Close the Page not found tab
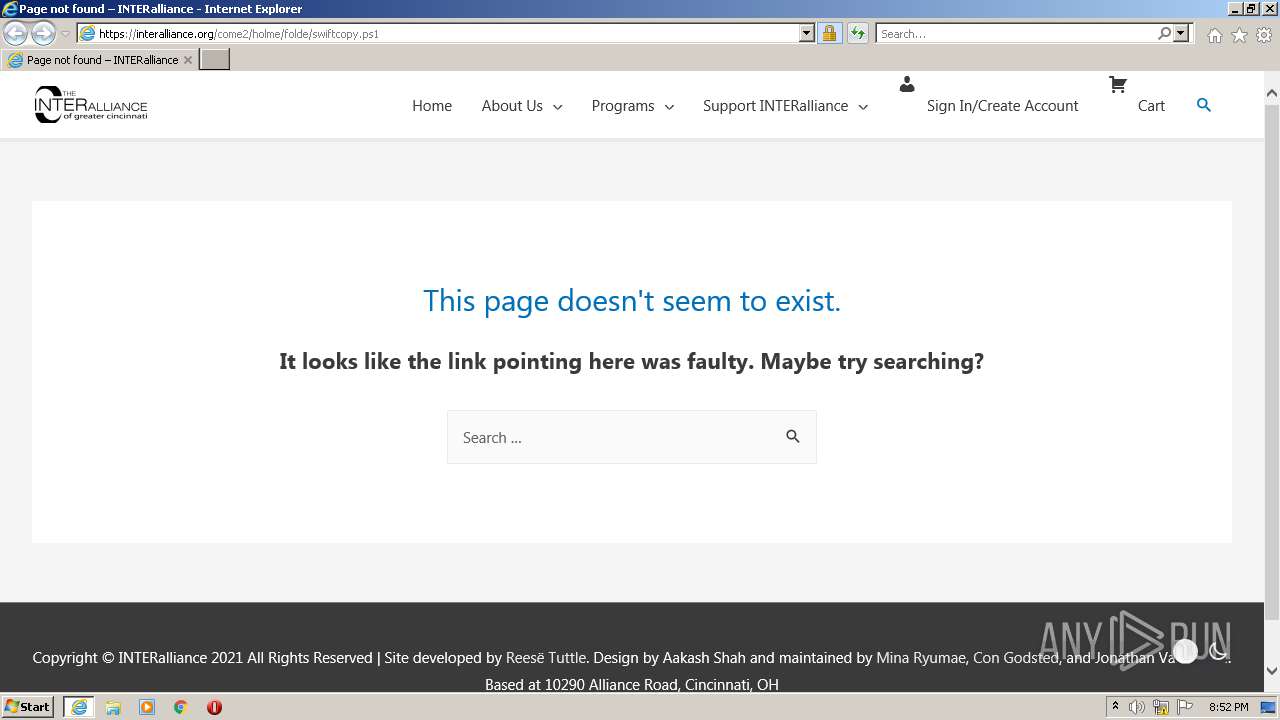1280x720 pixels. tap(187, 60)
